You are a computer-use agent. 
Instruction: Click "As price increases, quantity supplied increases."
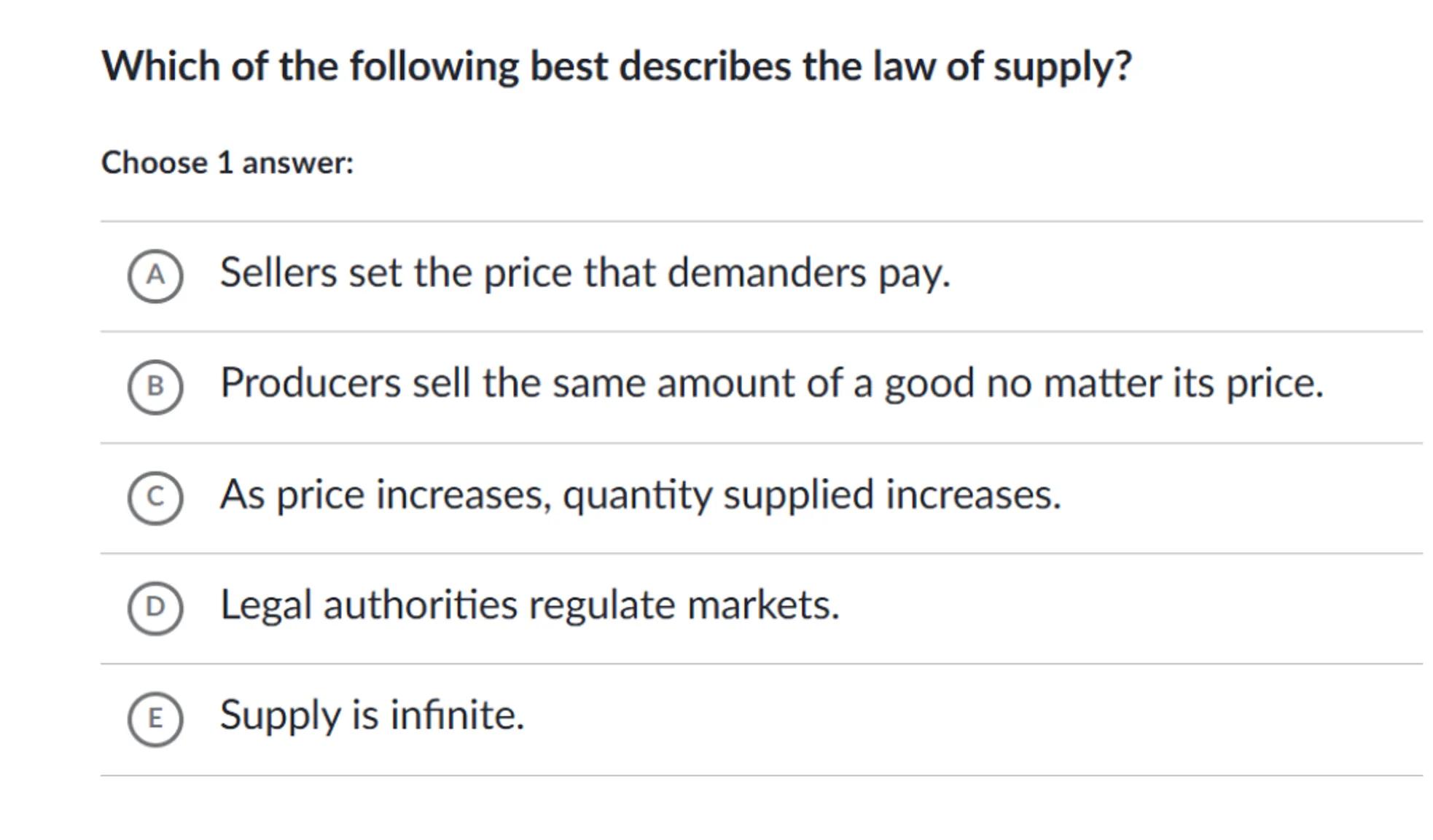click(640, 495)
